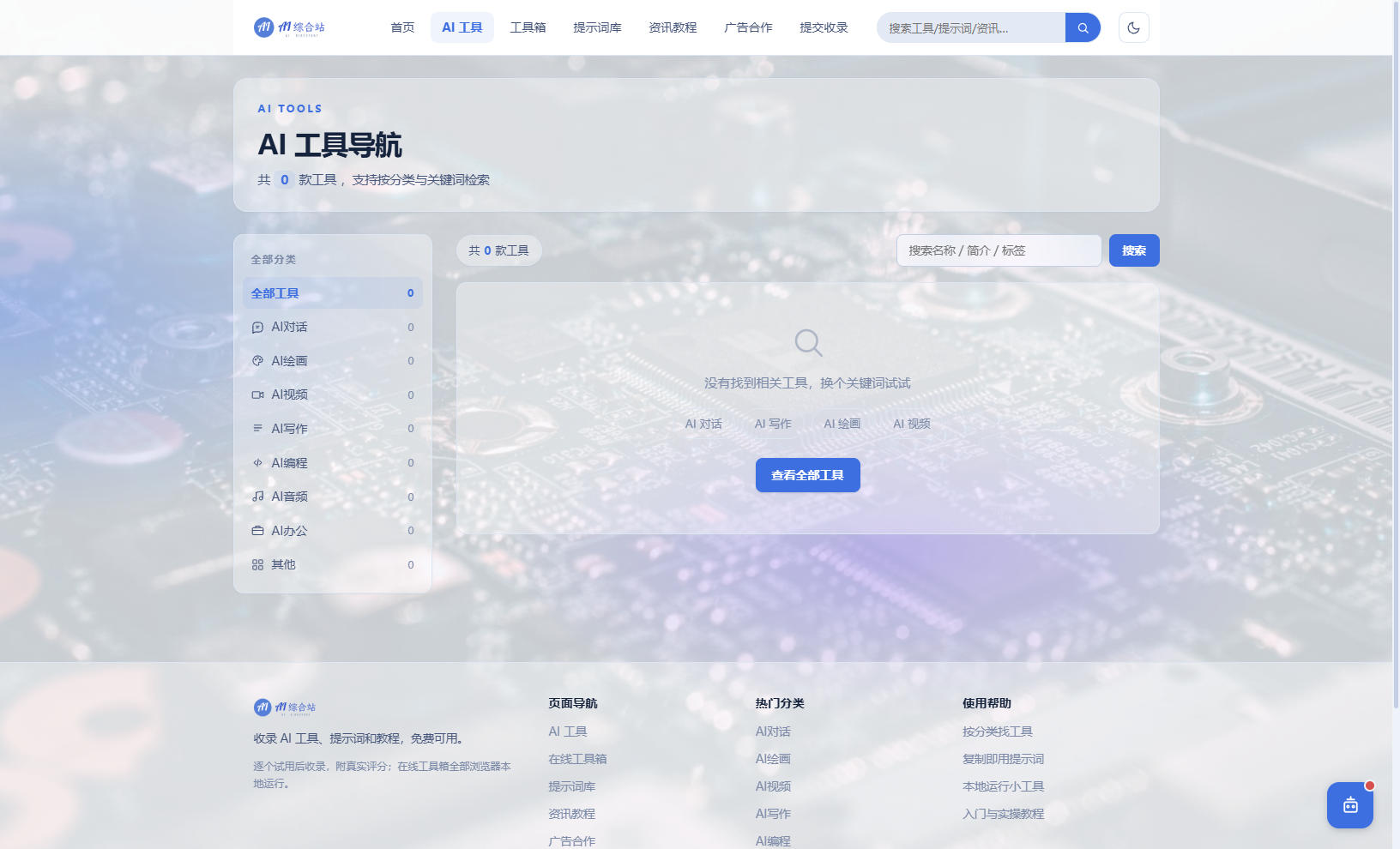
Task: Open footer help link 按分类找工具
Action: 998,732
